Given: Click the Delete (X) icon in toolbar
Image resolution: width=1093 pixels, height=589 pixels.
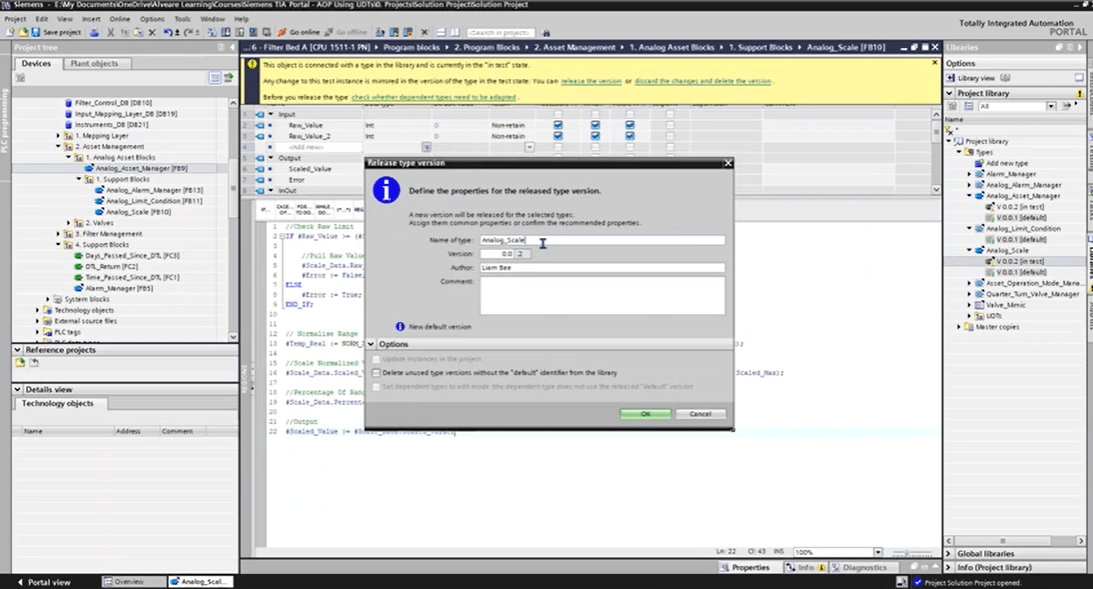Looking at the screenshot, I should click(152, 32).
